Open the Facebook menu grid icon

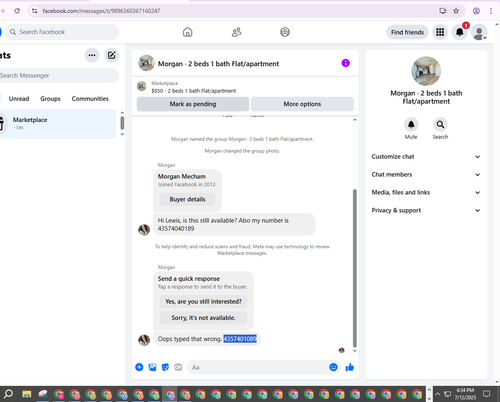[440, 32]
